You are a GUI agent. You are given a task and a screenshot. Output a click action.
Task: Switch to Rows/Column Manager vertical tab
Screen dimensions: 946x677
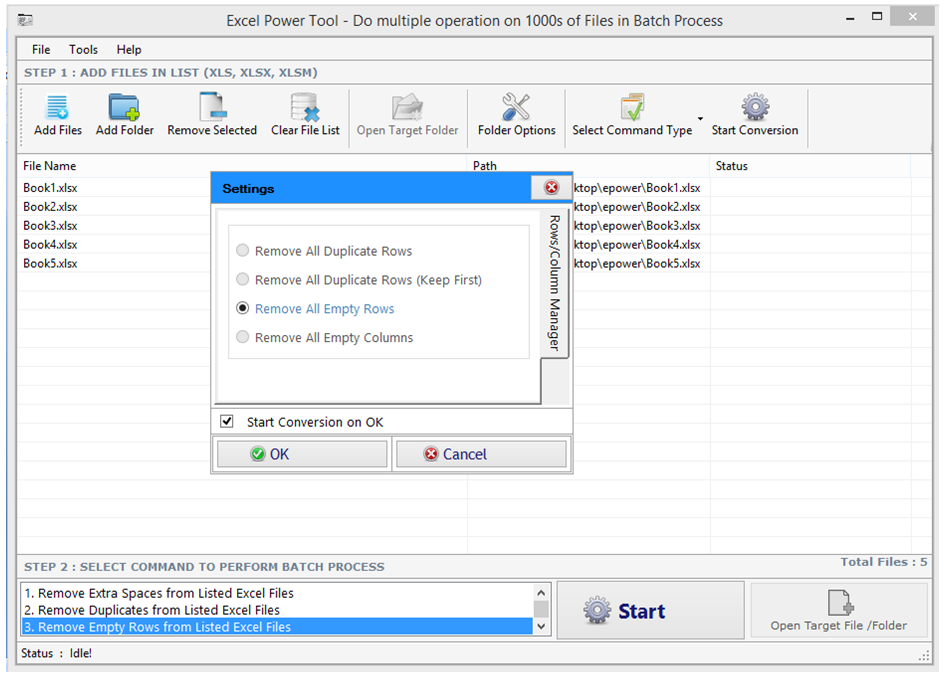[554, 283]
